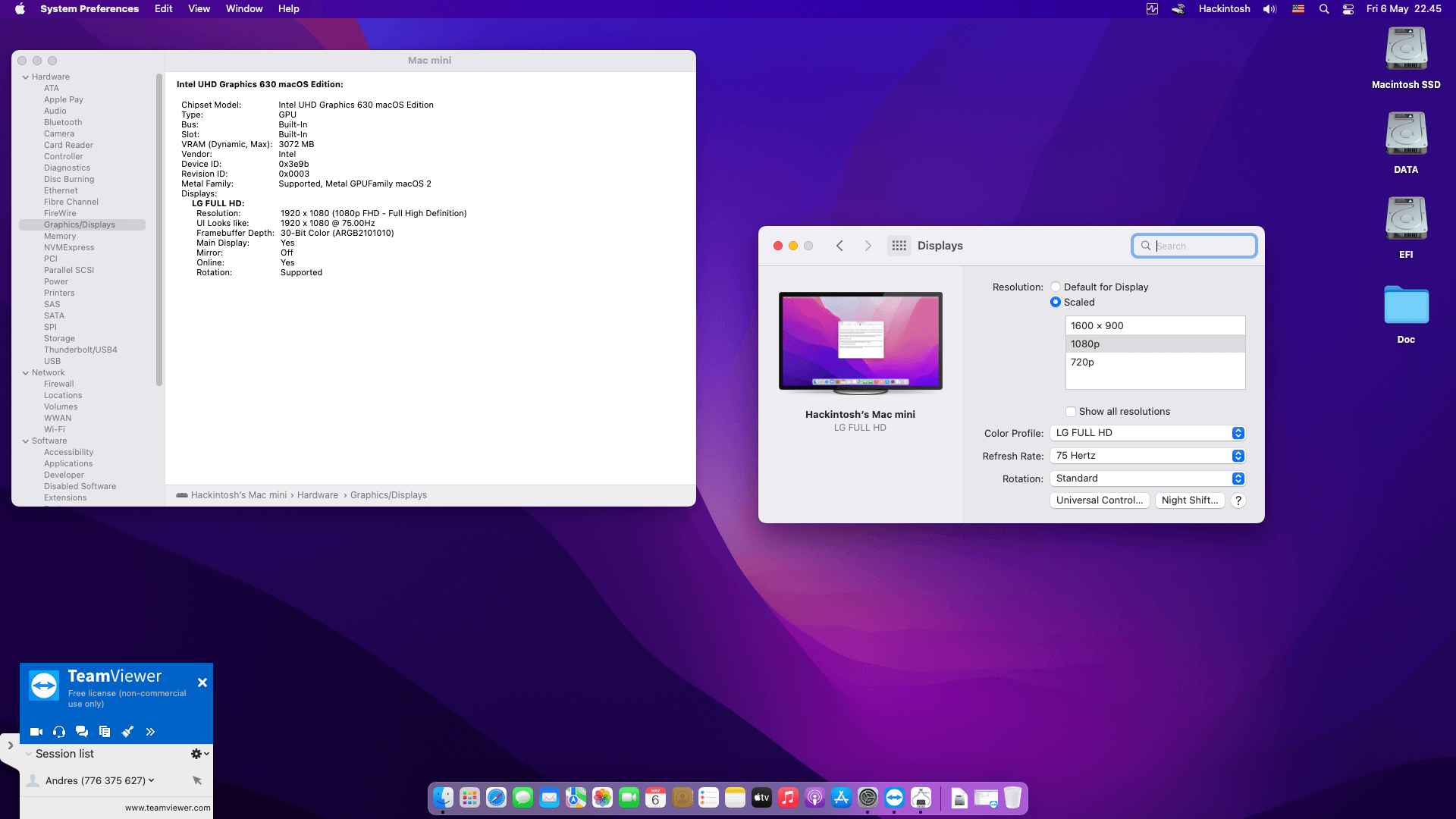Open the Trash in the Dock
The image size is (1456, 819).
coord(1012,798)
